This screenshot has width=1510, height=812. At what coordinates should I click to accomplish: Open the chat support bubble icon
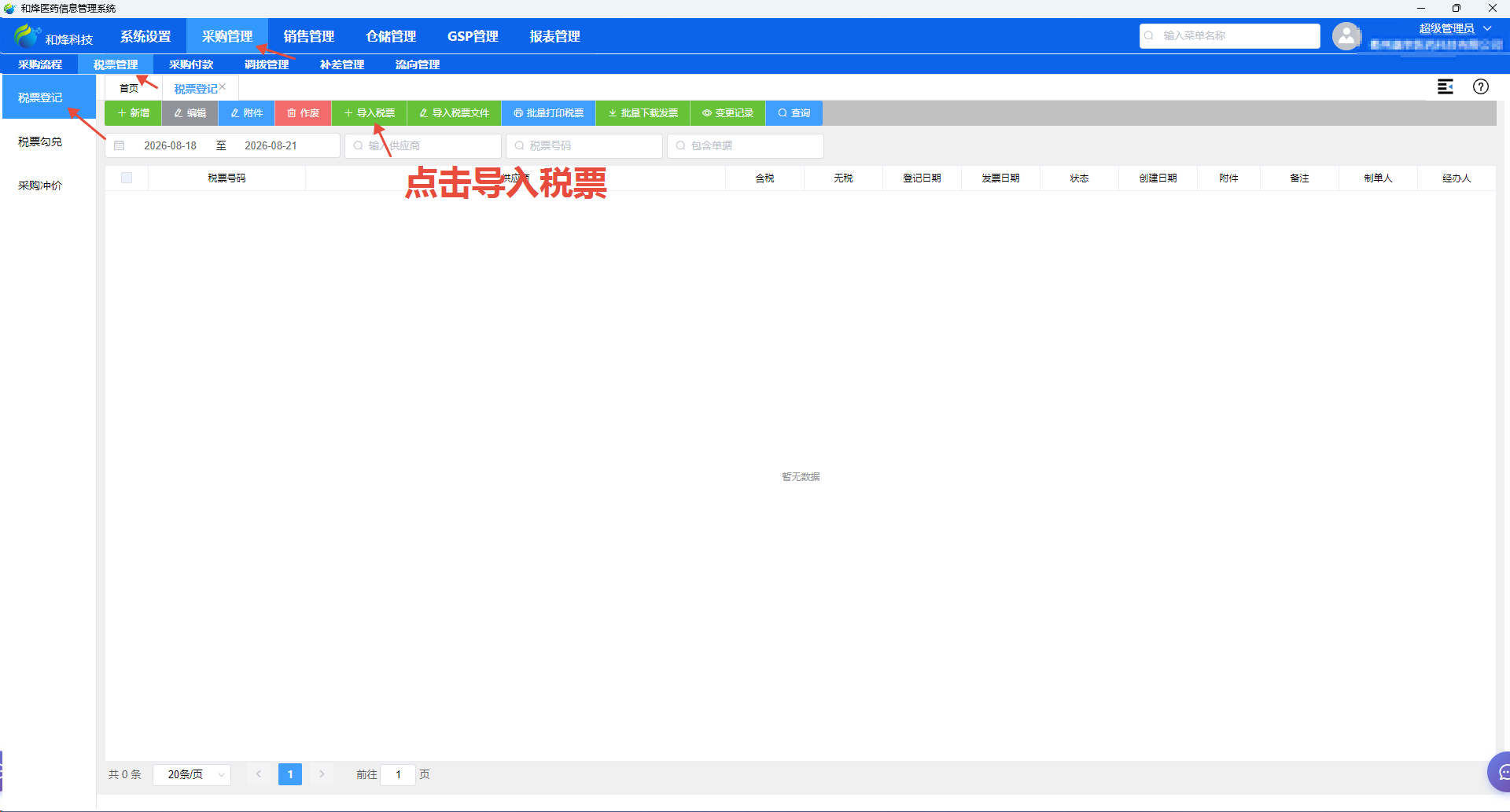coord(1501,772)
